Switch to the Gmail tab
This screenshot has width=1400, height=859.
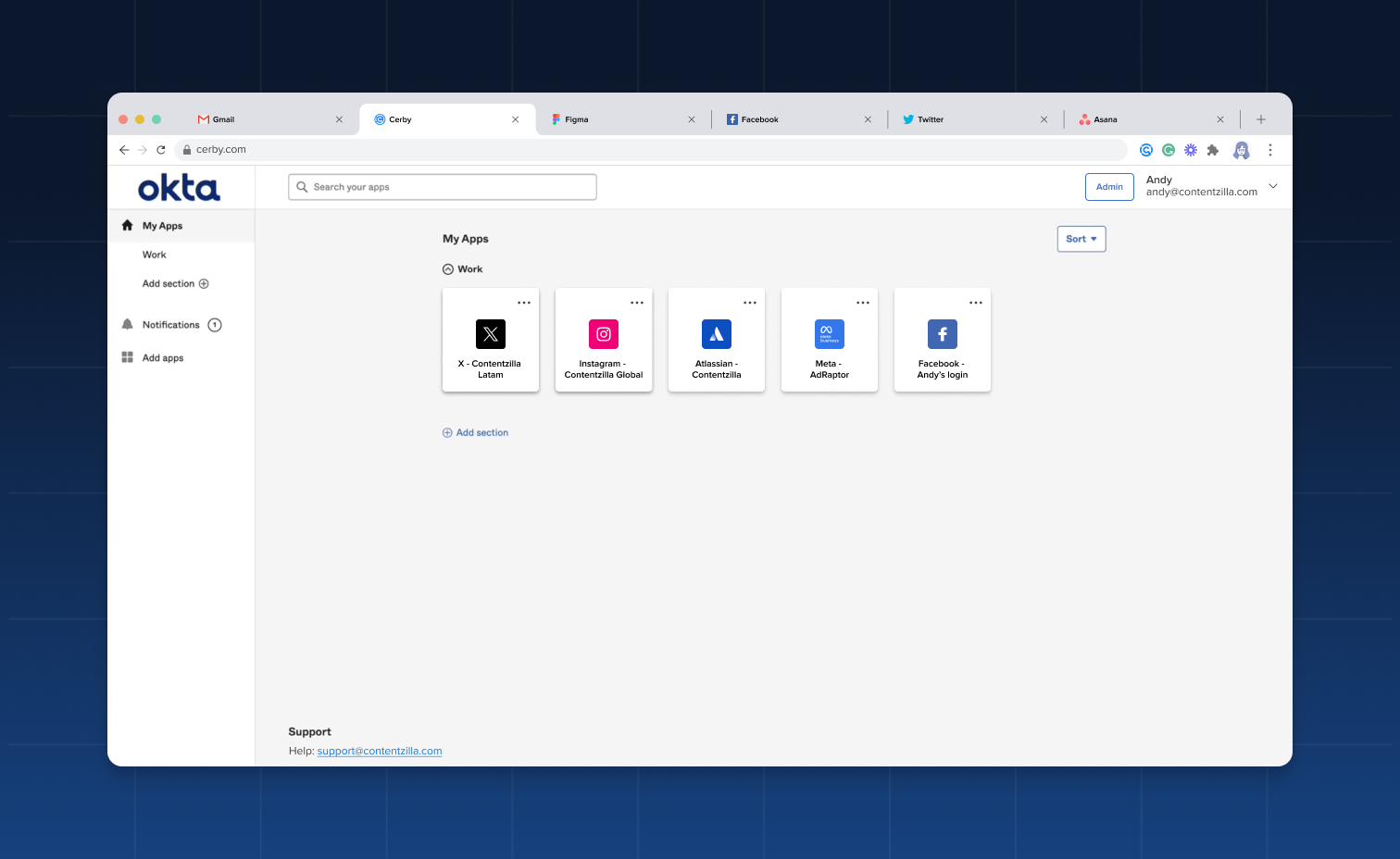[270, 119]
